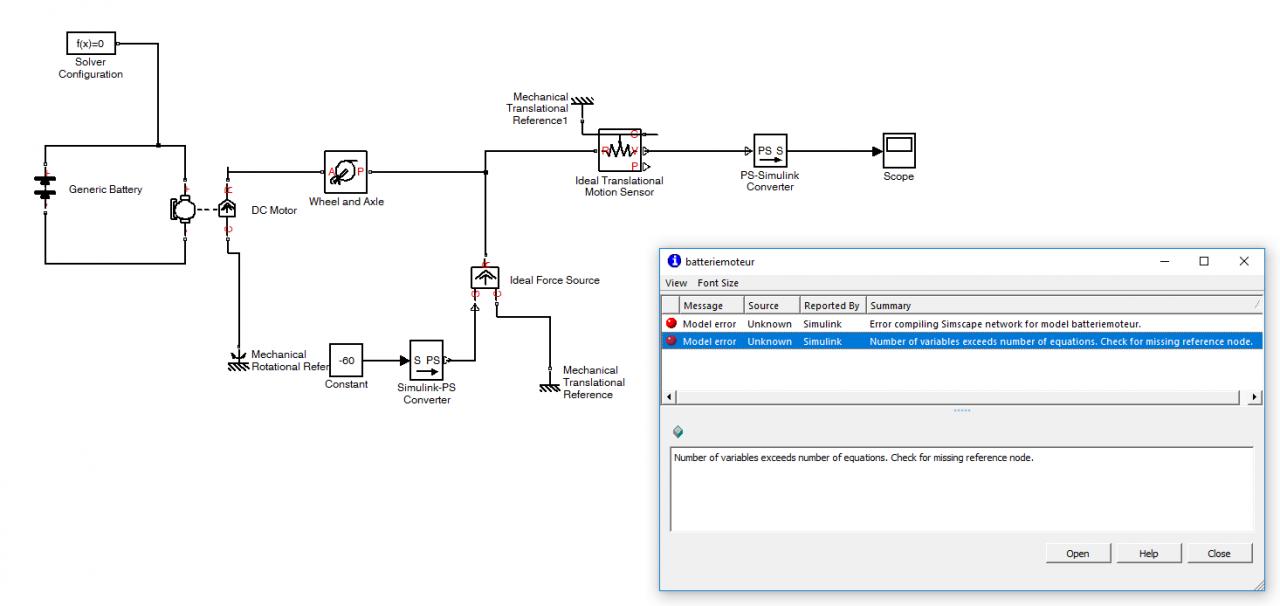Viewport: 1280px width, 606px height.
Task: Click the red error icon of the highlighted message row
Action: pyautogui.click(x=671, y=341)
